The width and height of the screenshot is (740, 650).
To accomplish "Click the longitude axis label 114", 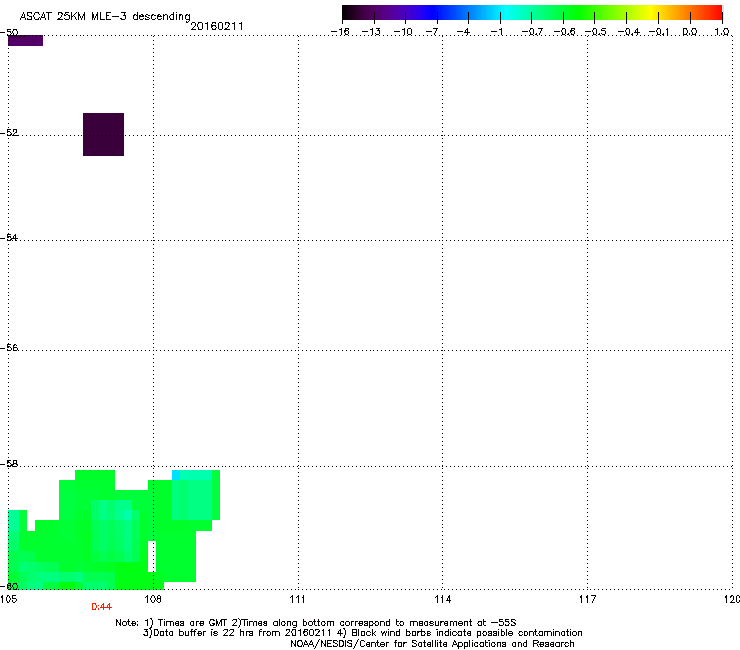I will [442, 599].
